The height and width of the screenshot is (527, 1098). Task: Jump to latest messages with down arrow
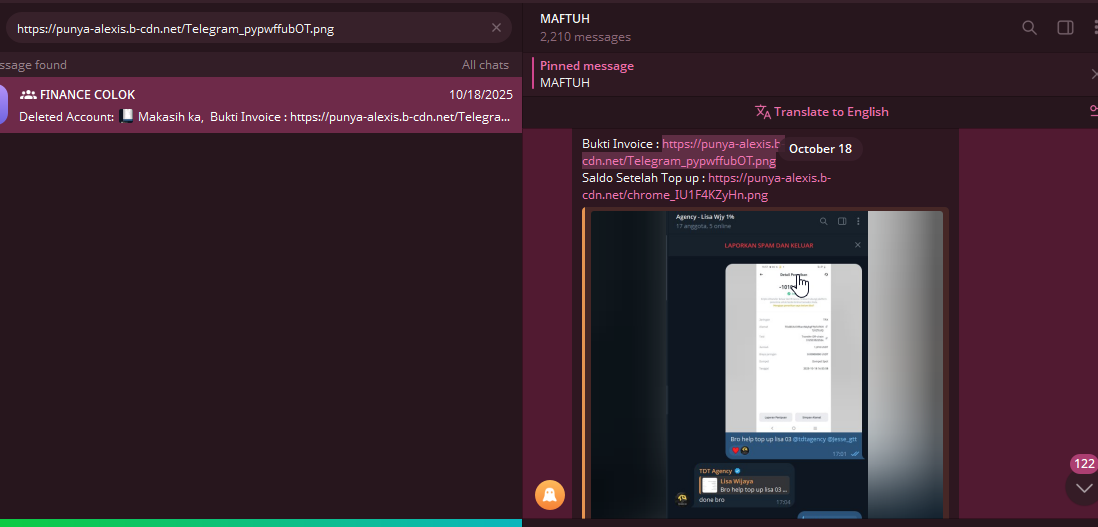(x=1083, y=488)
